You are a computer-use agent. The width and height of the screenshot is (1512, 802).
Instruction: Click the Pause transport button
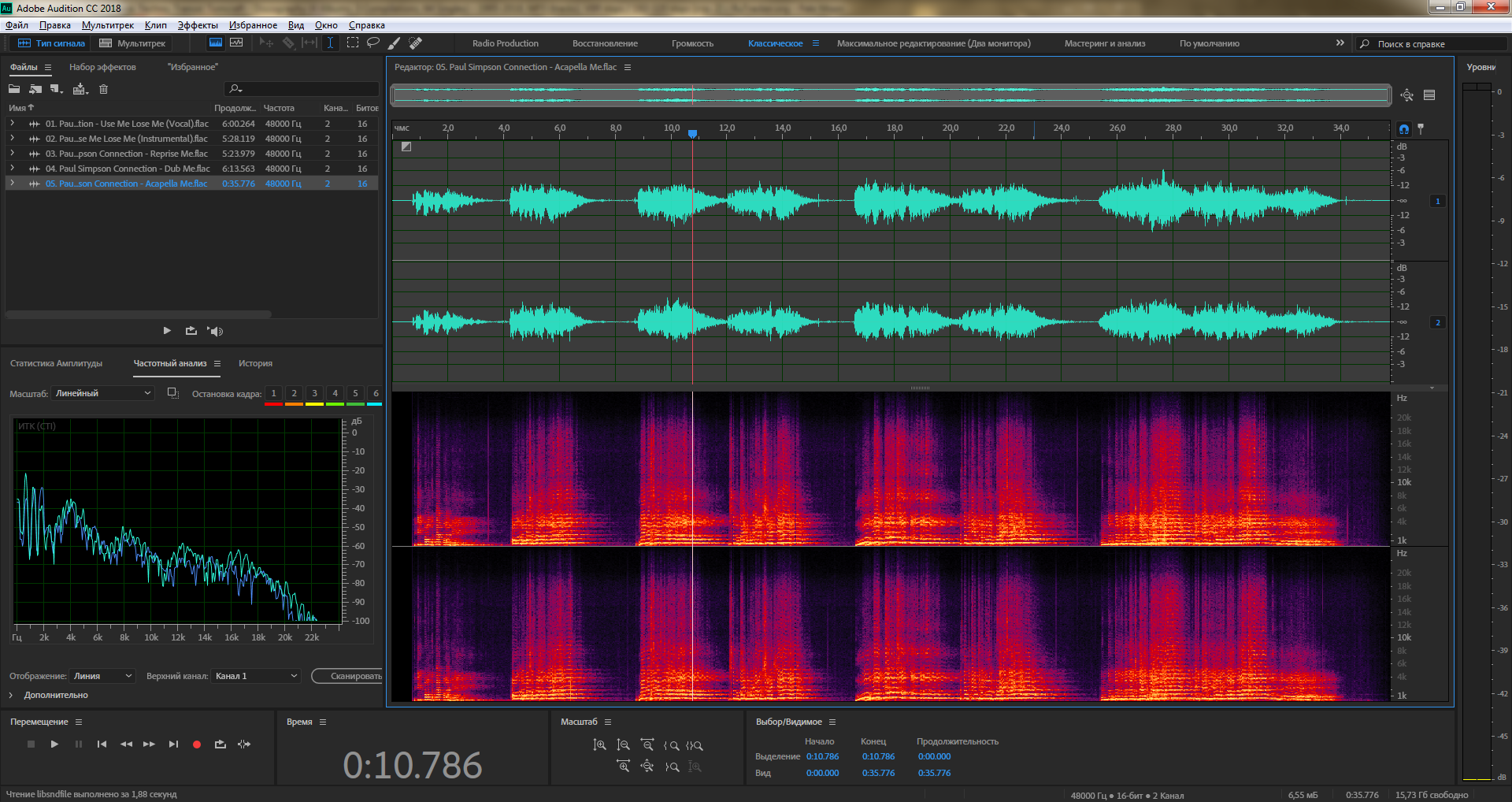pos(79,744)
